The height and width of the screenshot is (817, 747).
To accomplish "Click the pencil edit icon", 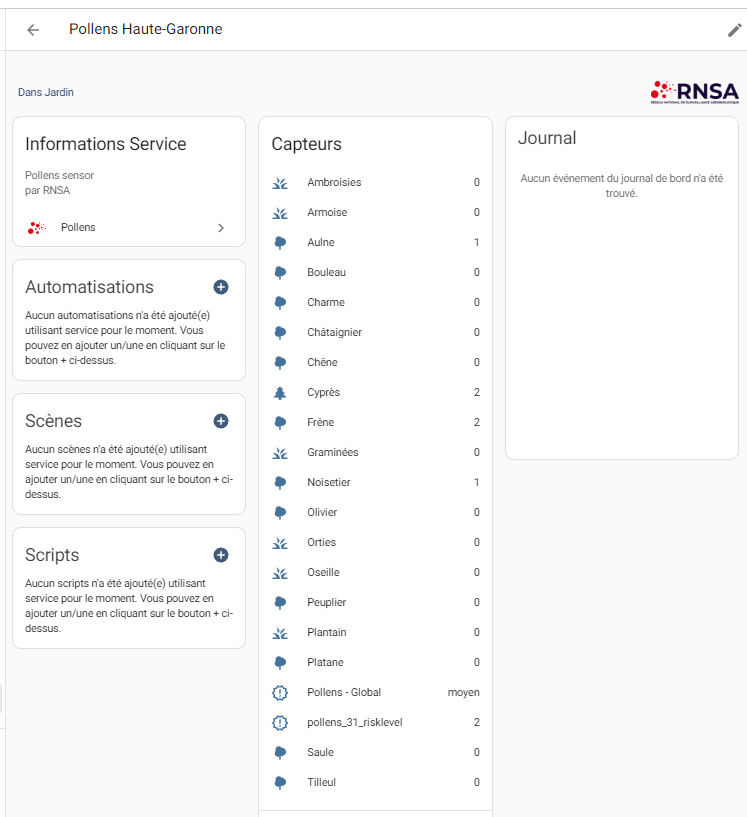I will 734,30.
